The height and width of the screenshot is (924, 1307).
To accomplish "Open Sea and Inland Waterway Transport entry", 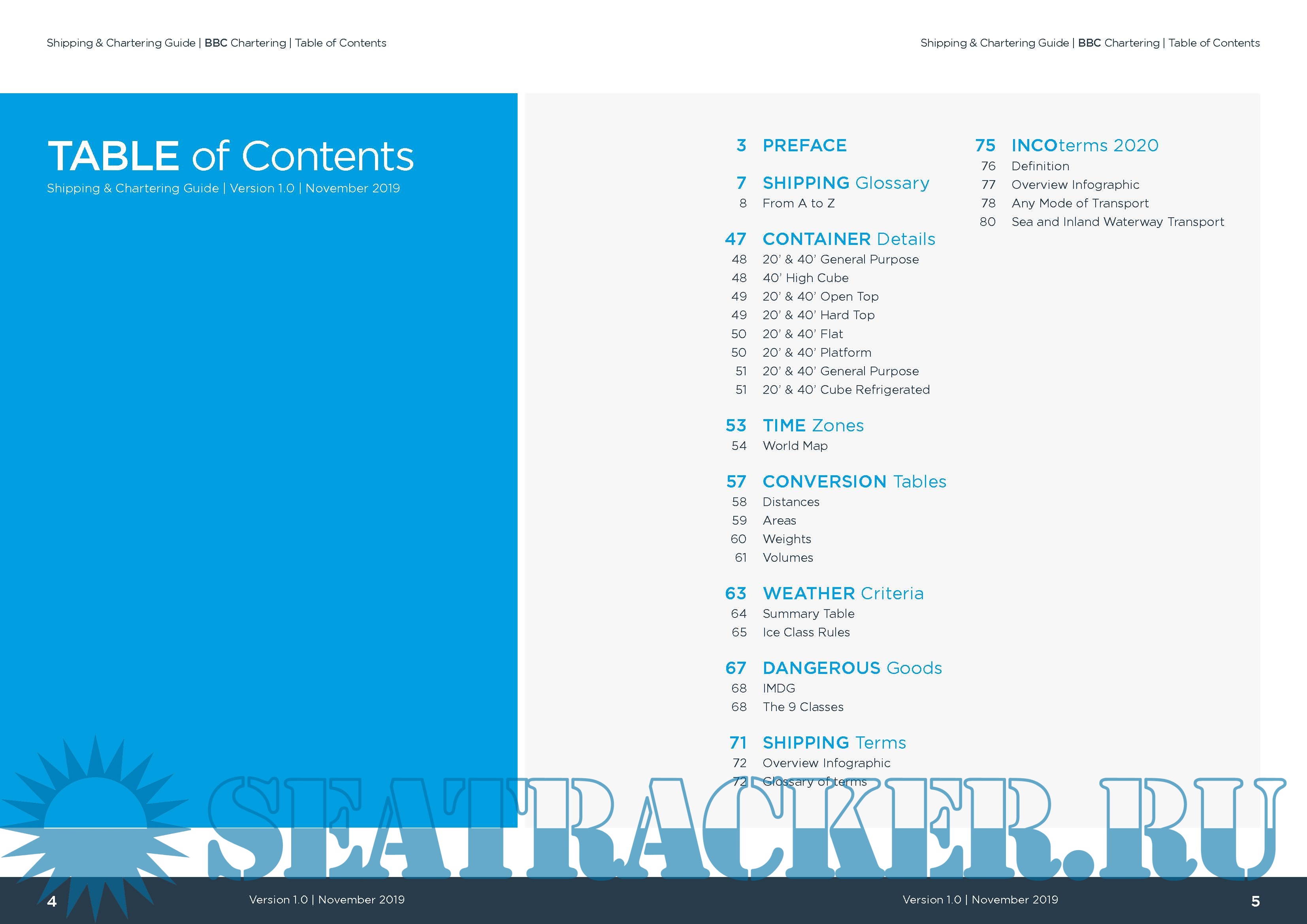I will point(1117,222).
